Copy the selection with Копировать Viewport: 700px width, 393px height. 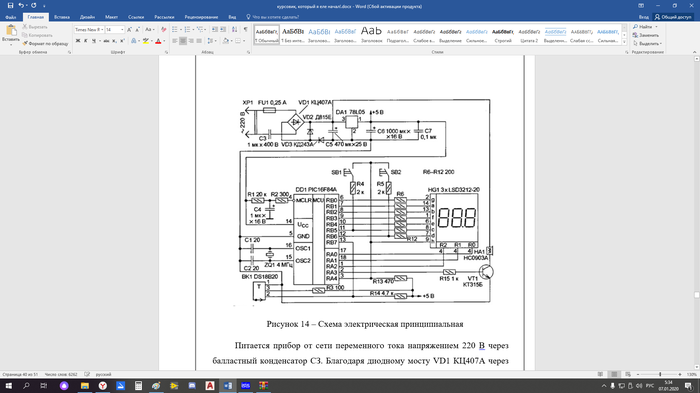[37, 35]
